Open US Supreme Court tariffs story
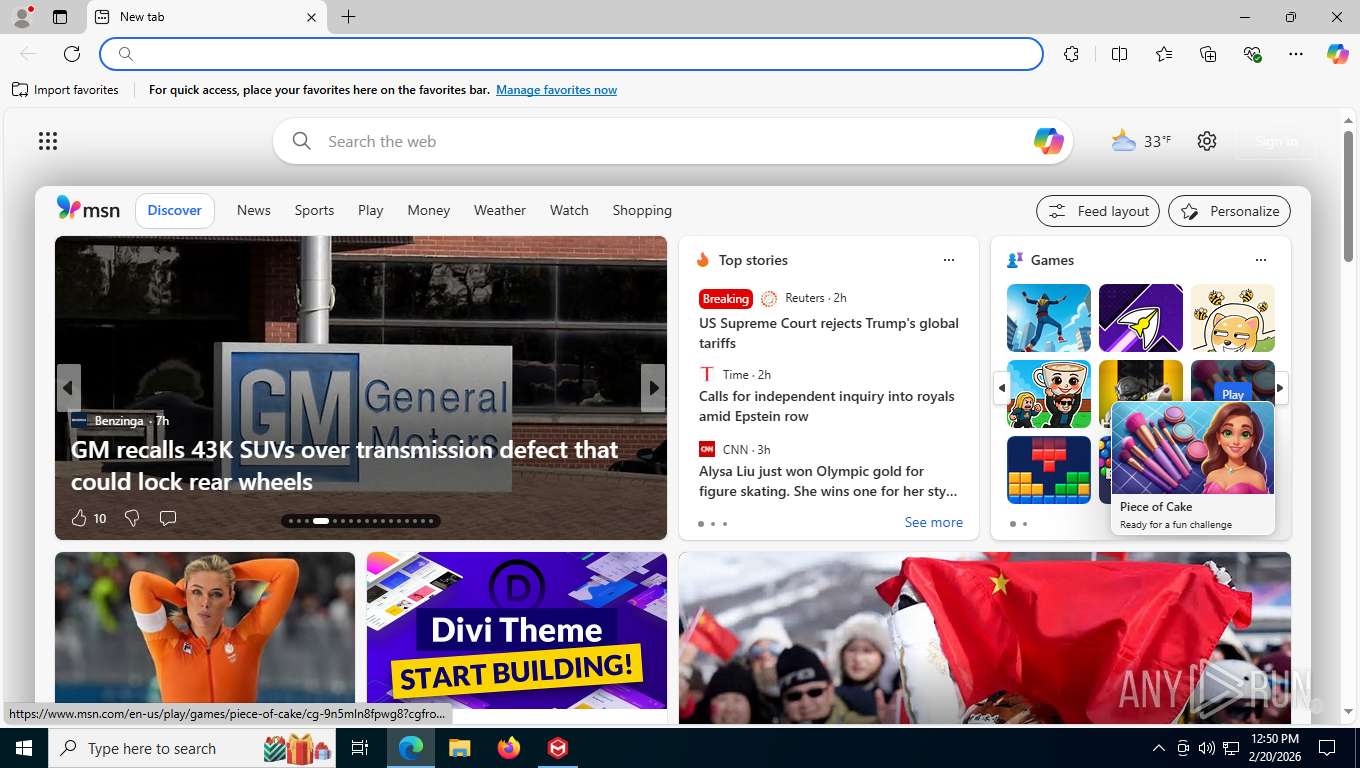Viewport: 1360px width, 768px height. pos(829,333)
